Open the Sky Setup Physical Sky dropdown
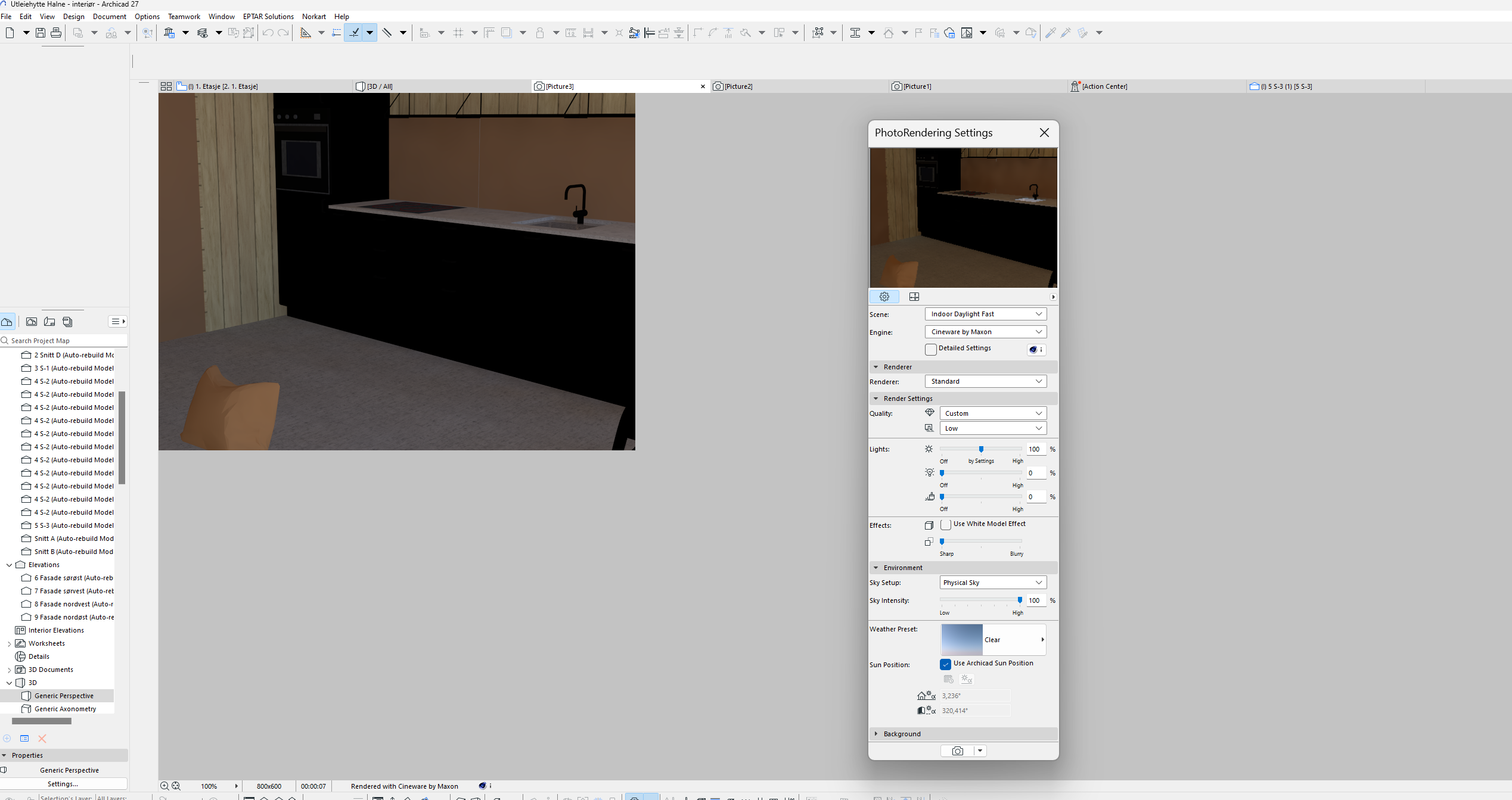The width and height of the screenshot is (1512, 800). coord(992,583)
